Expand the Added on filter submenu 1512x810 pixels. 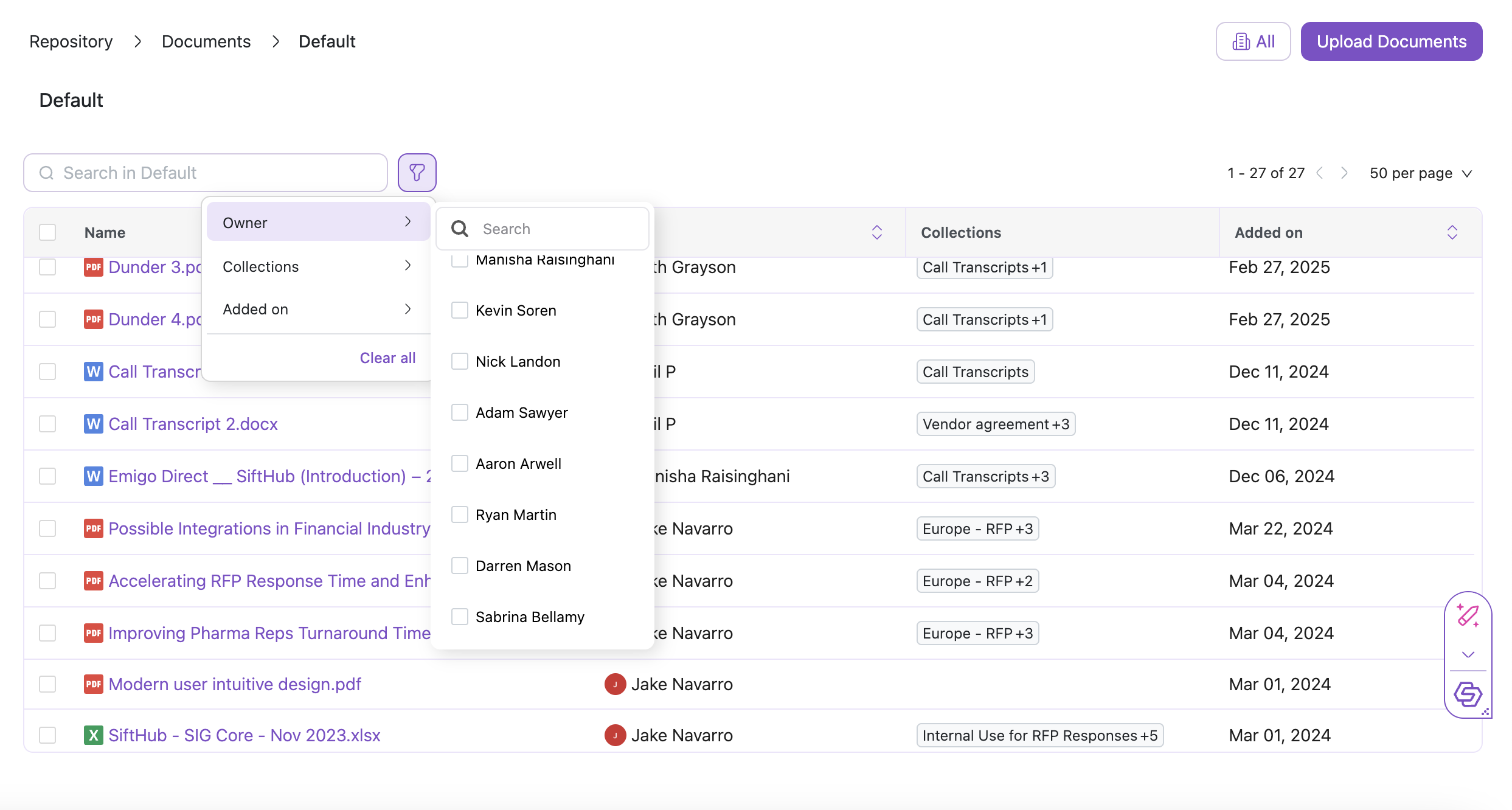[x=317, y=309]
